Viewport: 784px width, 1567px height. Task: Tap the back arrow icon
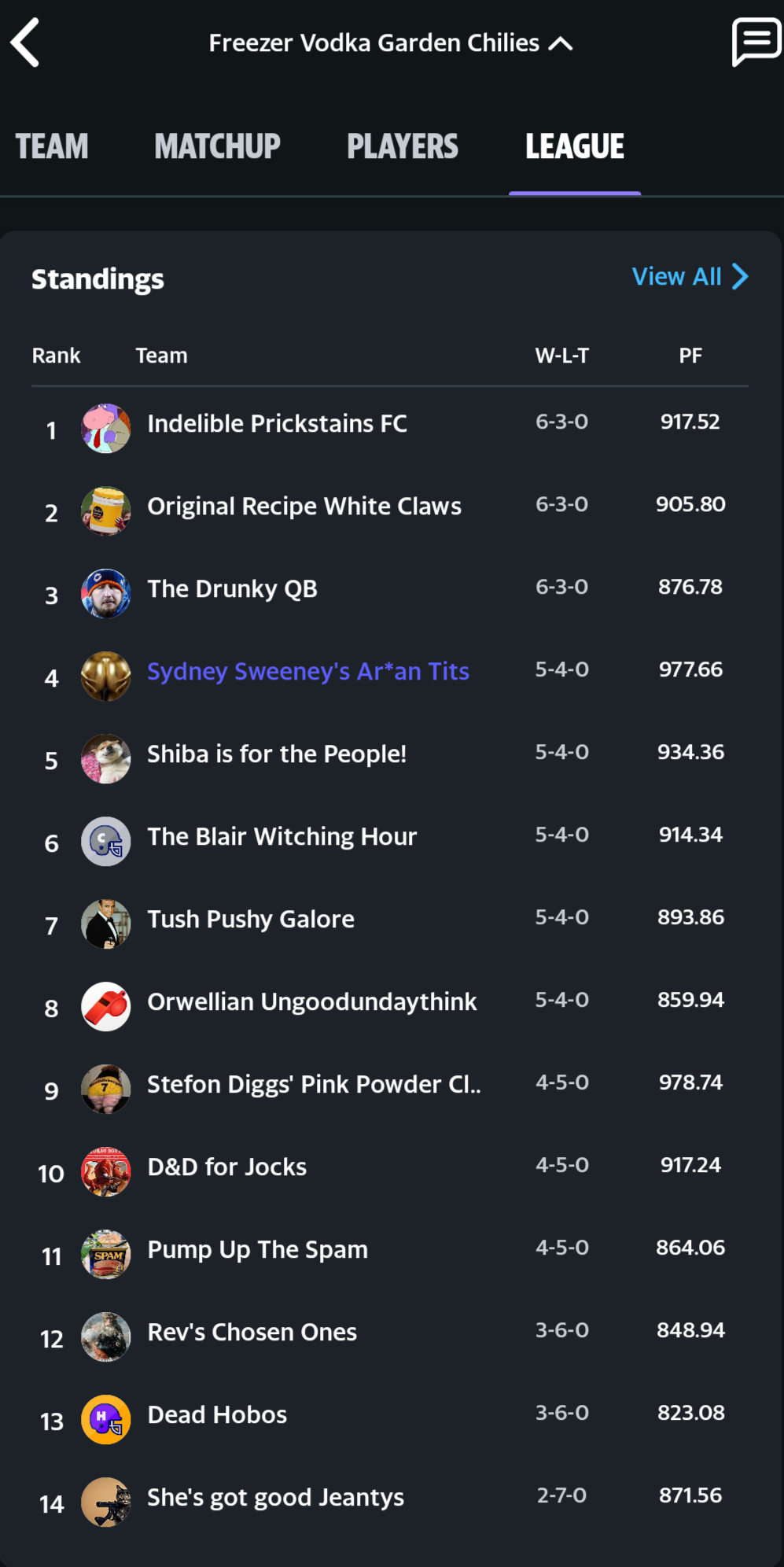pyautogui.click(x=26, y=43)
